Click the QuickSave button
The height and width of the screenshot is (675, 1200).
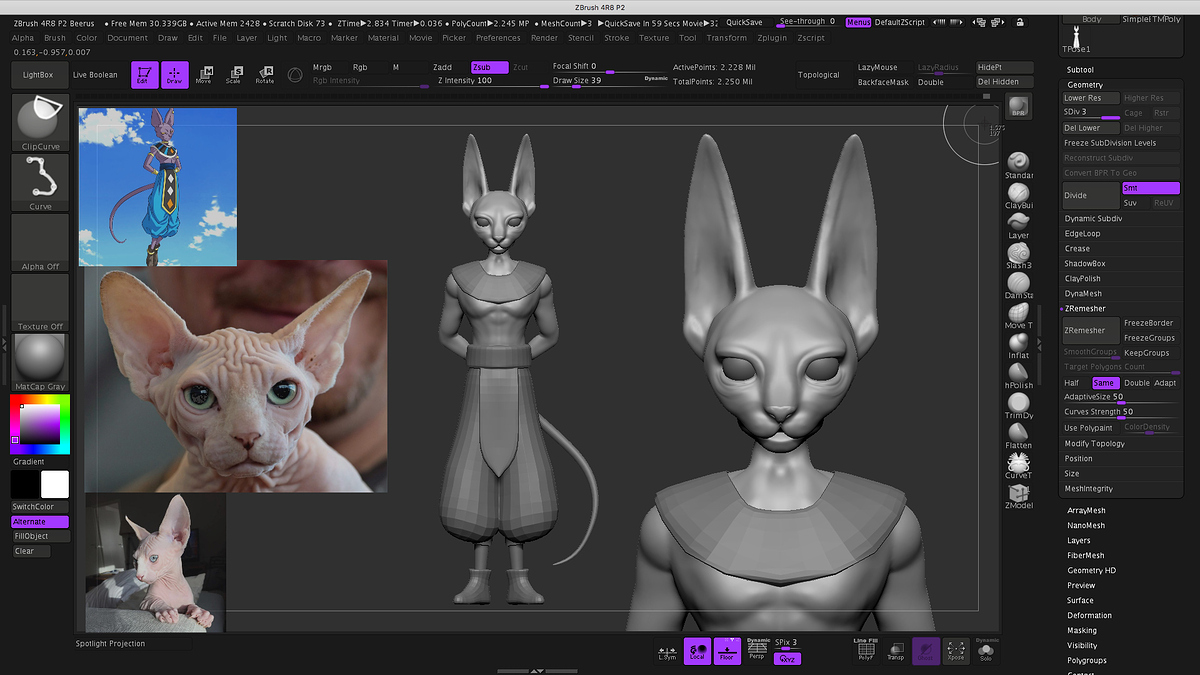744,22
